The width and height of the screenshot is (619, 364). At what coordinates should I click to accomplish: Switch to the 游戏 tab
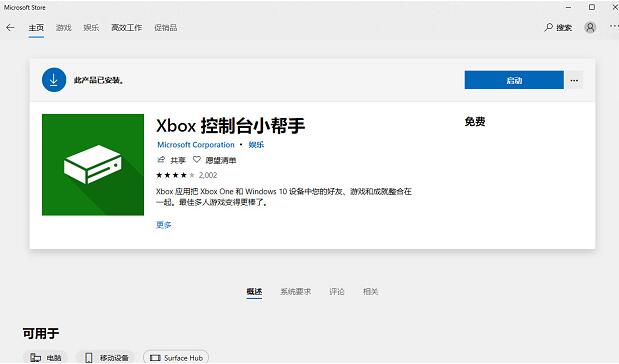point(64,28)
